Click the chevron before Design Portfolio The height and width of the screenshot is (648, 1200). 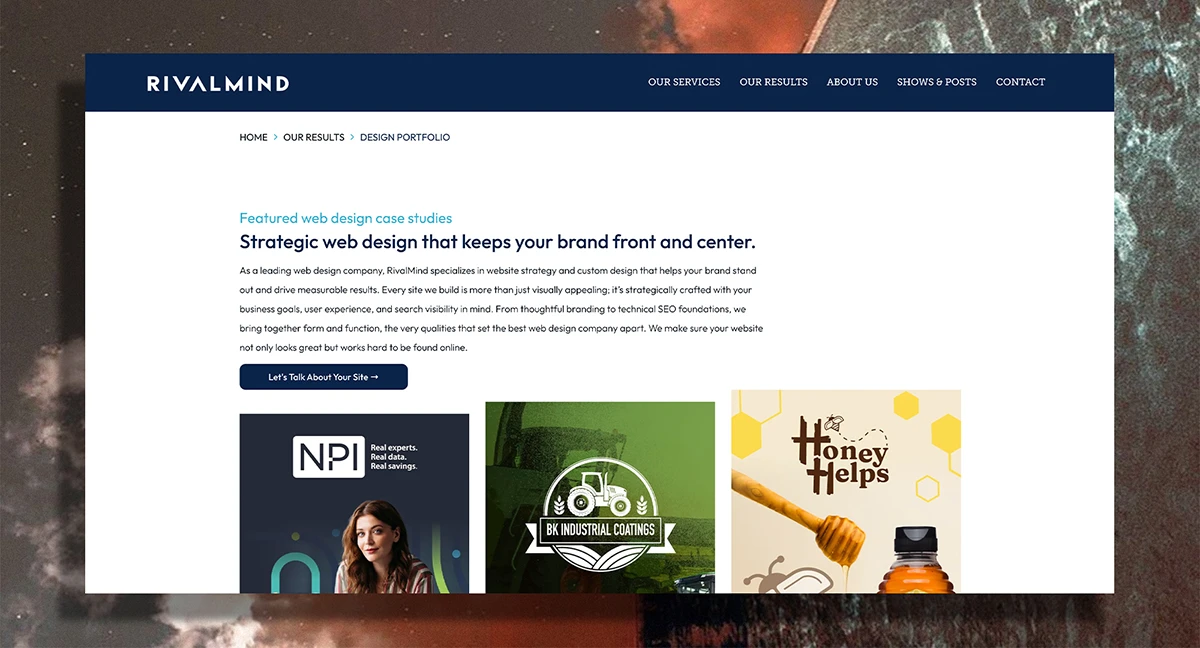352,137
